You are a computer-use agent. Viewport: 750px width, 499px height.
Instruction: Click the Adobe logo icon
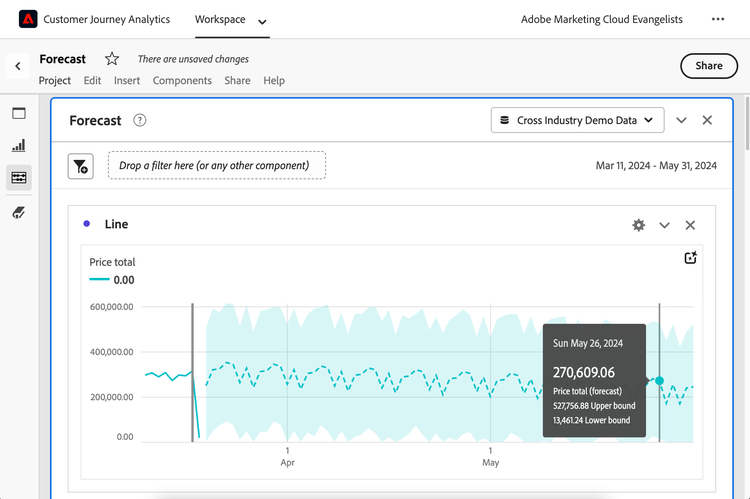click(x=28, y=19)
